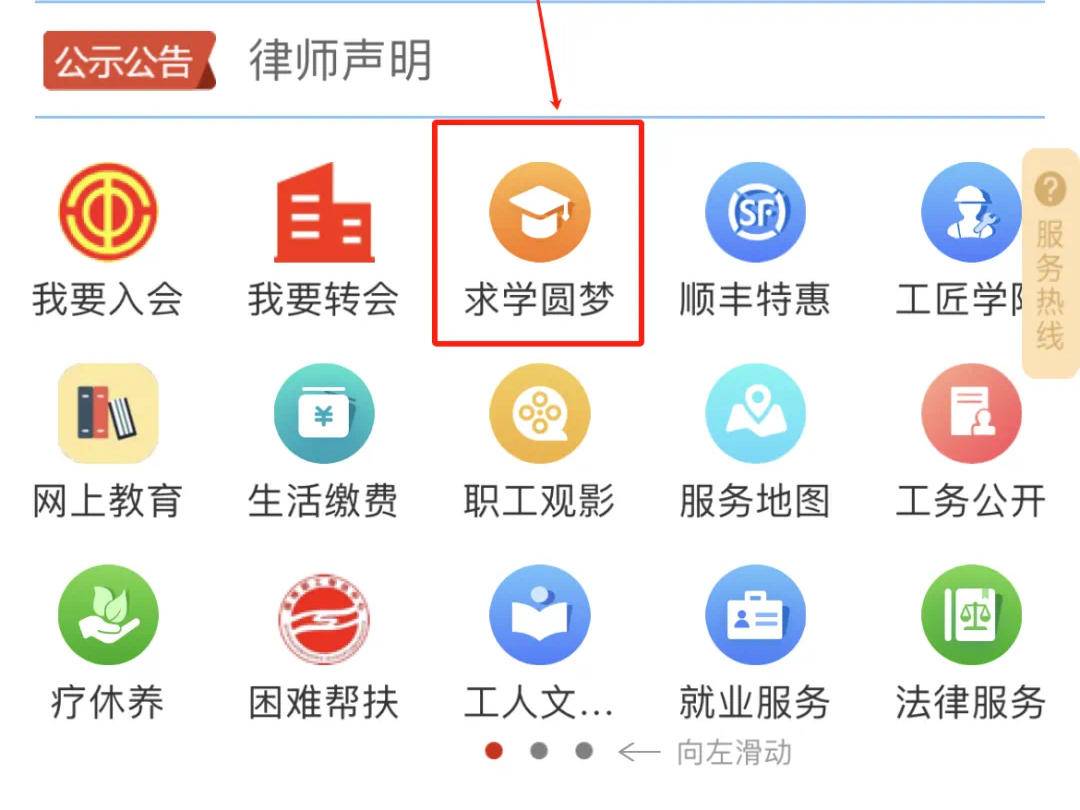Select the 顺丰特惠 SF icon
Image resolution: width=1080 pixels, height=810 pixels.
coord(756,212)
